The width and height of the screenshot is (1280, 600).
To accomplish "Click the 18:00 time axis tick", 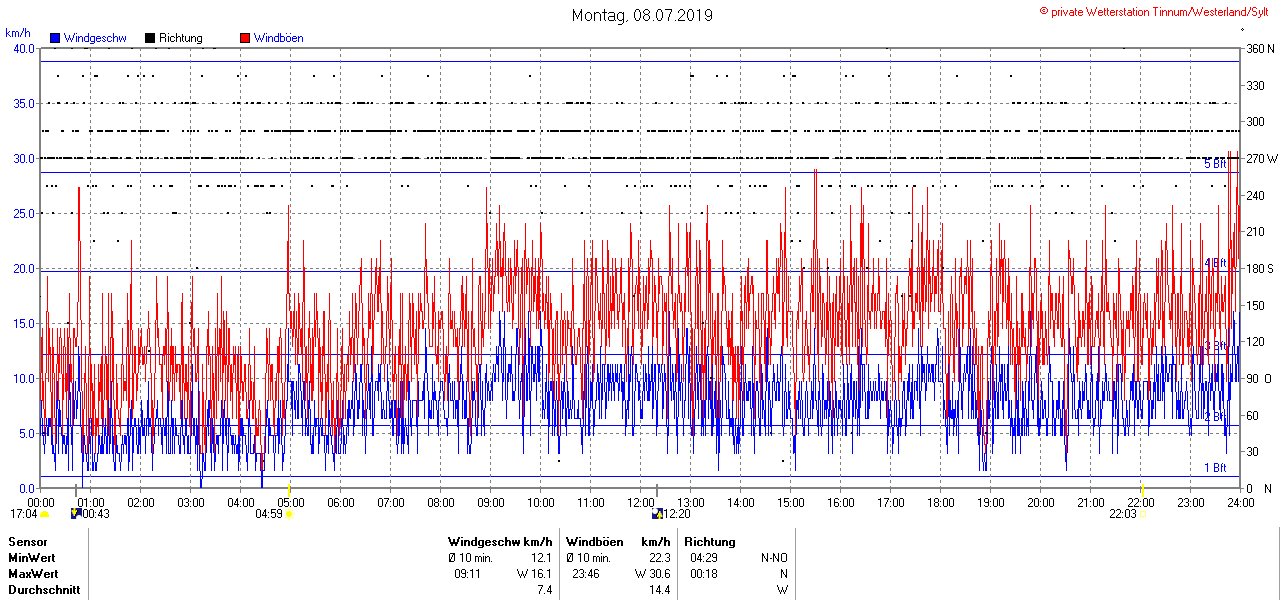I will tap(940, 502).
